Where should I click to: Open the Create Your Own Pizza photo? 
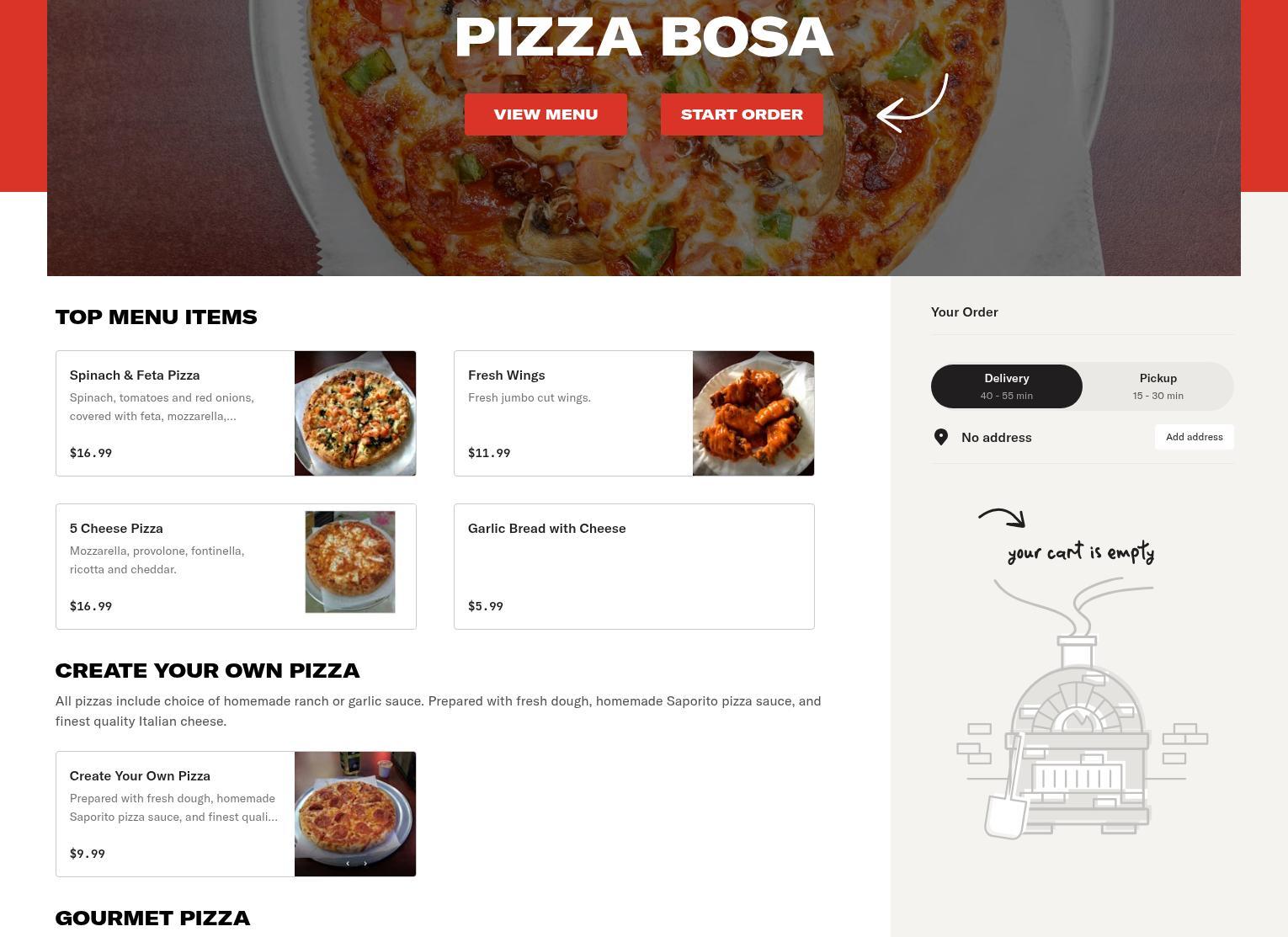(x=355, y=814)
